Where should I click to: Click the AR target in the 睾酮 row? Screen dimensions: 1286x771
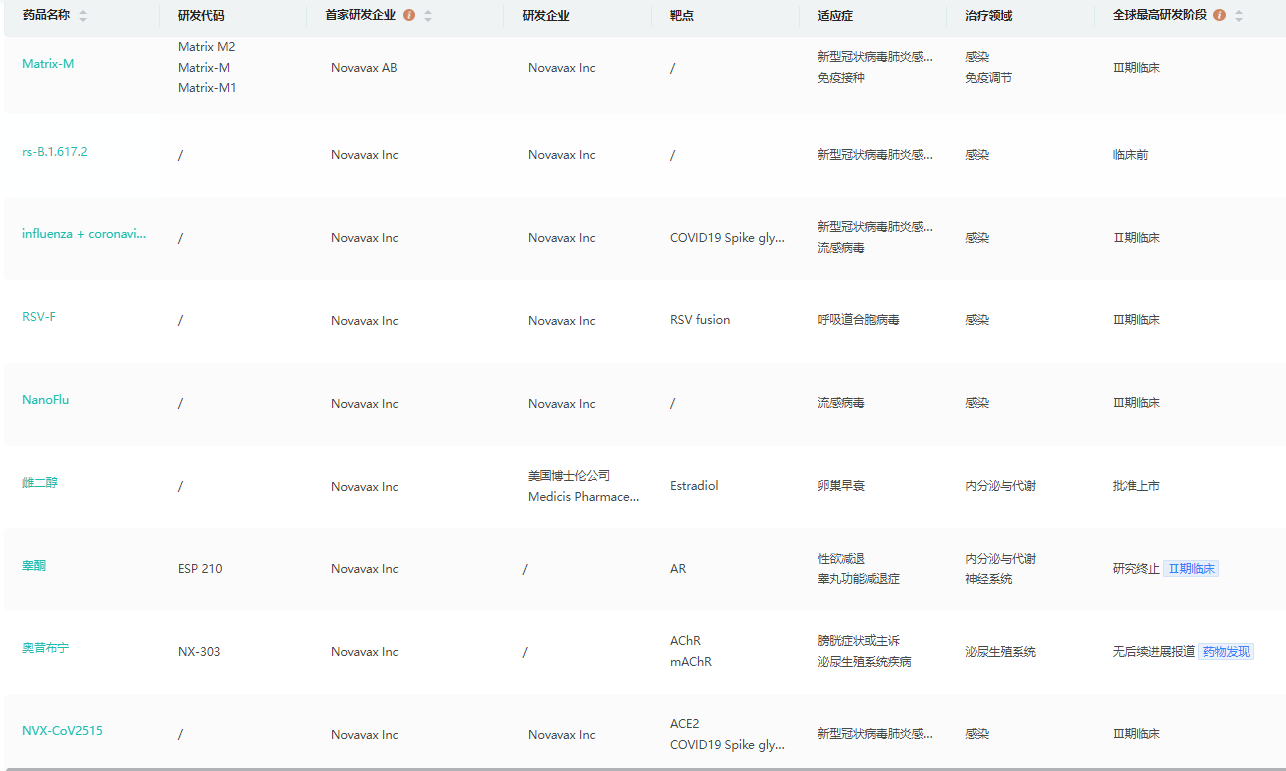[678, 569]
